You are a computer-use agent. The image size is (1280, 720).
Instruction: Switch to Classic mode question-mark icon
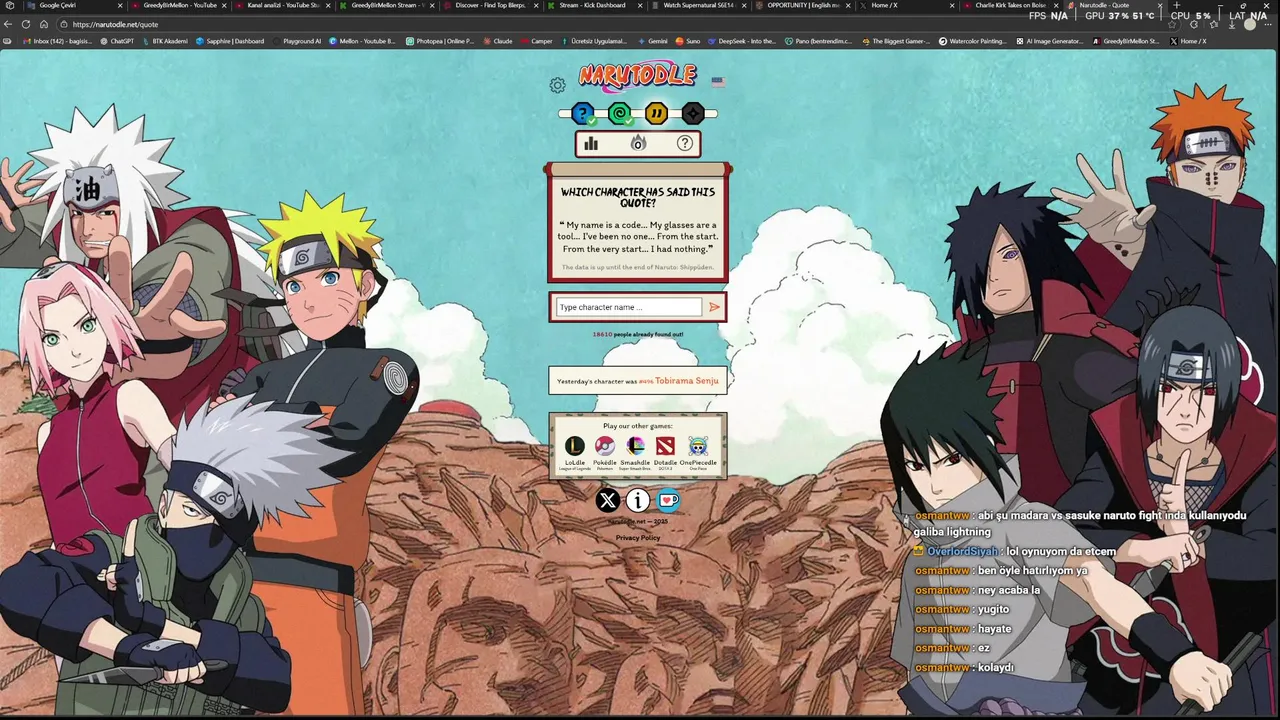(x=583, y=114)
